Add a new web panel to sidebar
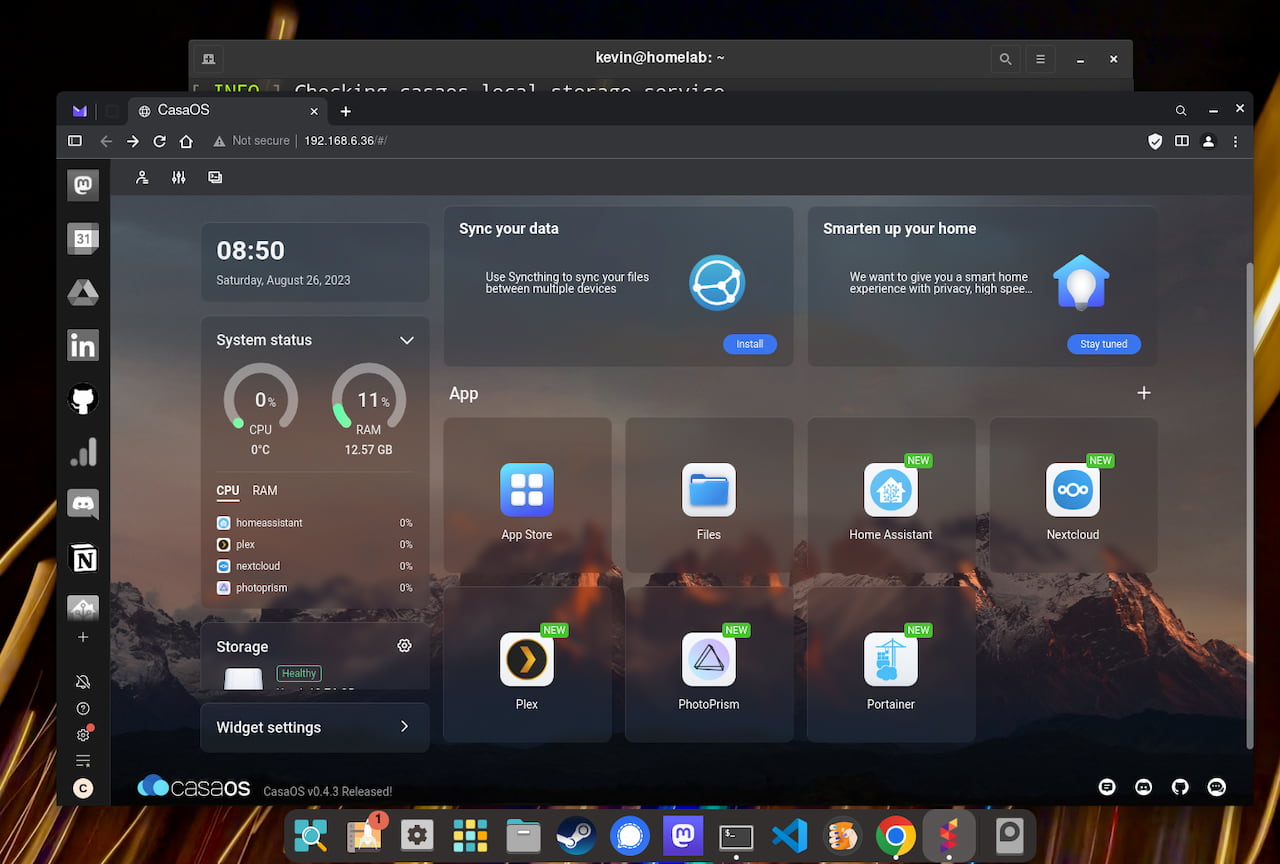This screenshot has height=864, width=1280. (83, 637)
